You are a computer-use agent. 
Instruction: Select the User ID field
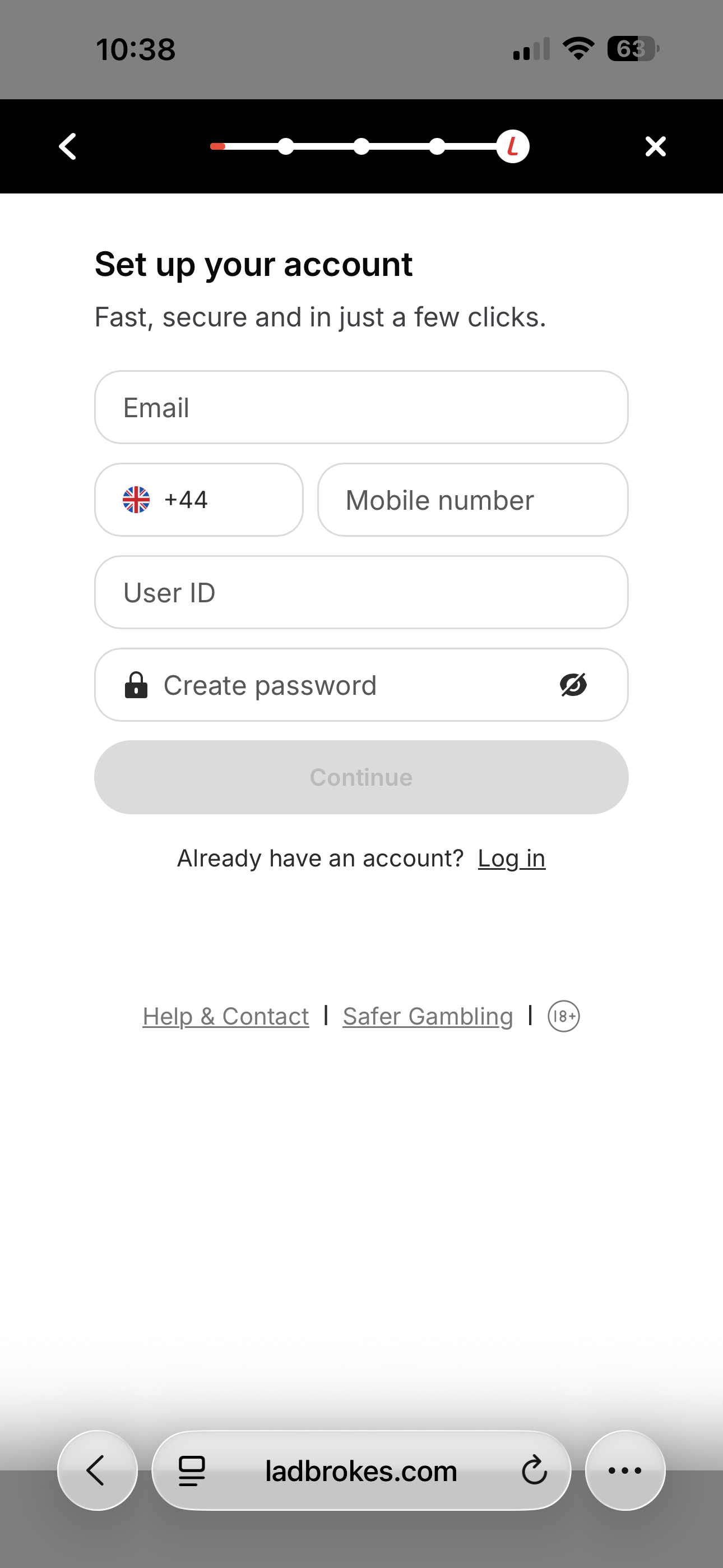tap(361, 592)
